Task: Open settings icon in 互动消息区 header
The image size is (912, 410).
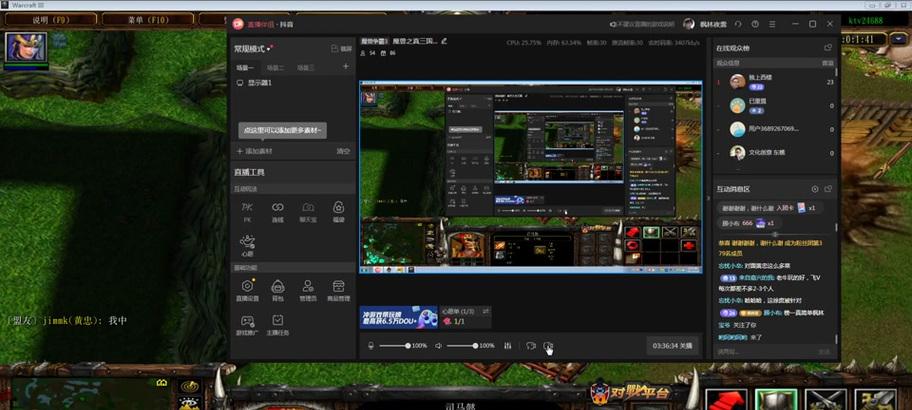Action: tap(815, 189)
